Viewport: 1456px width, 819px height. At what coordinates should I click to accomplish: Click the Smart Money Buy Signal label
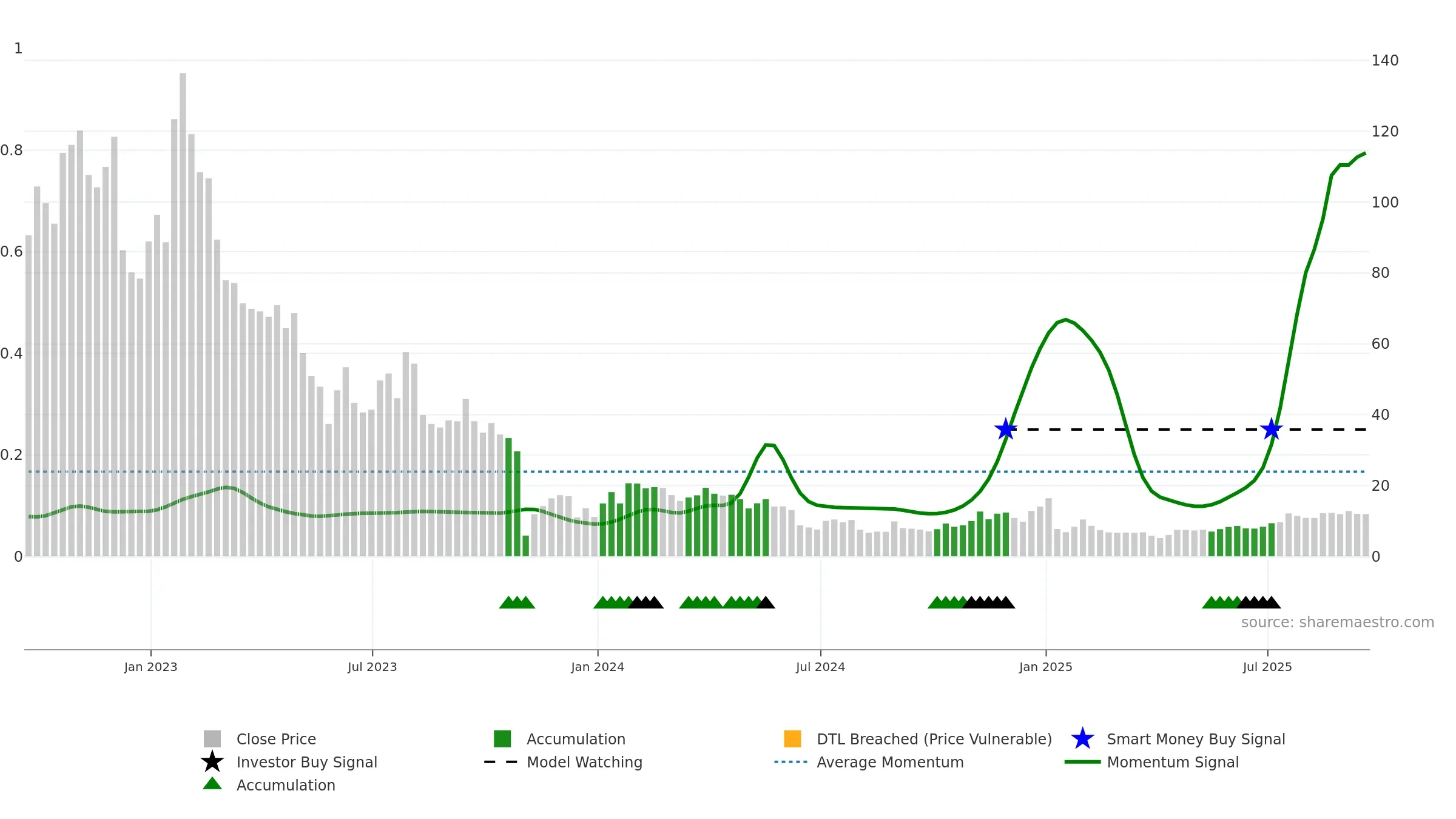click(x=1196, y=739)
